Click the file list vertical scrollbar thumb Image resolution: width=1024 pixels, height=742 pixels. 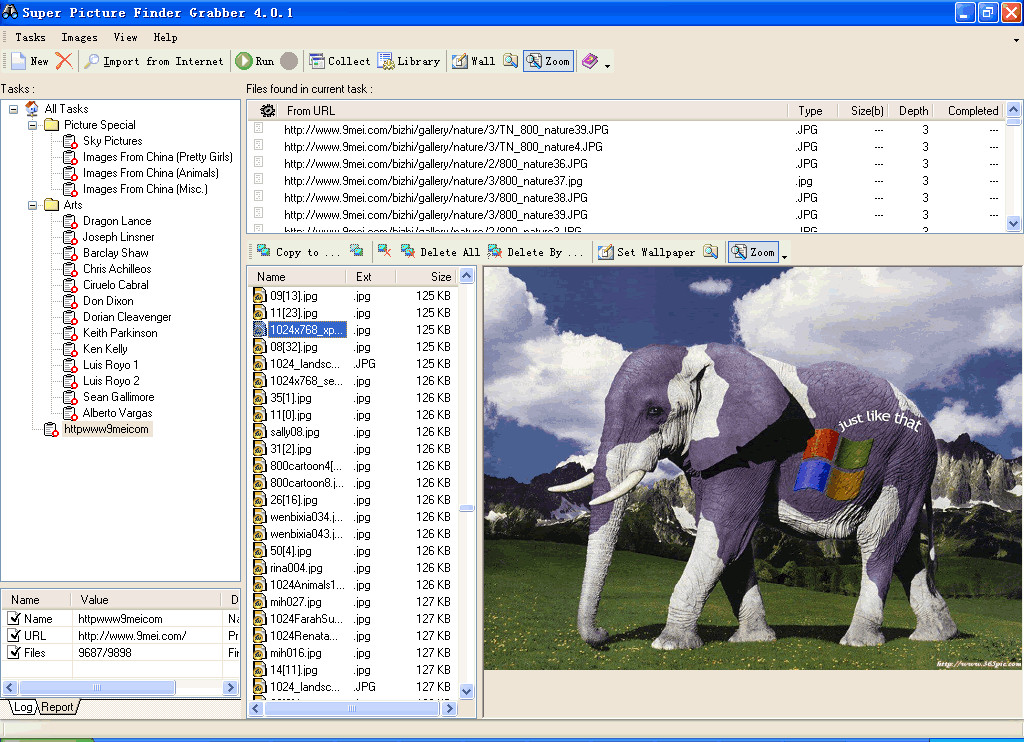coord(466,508)
